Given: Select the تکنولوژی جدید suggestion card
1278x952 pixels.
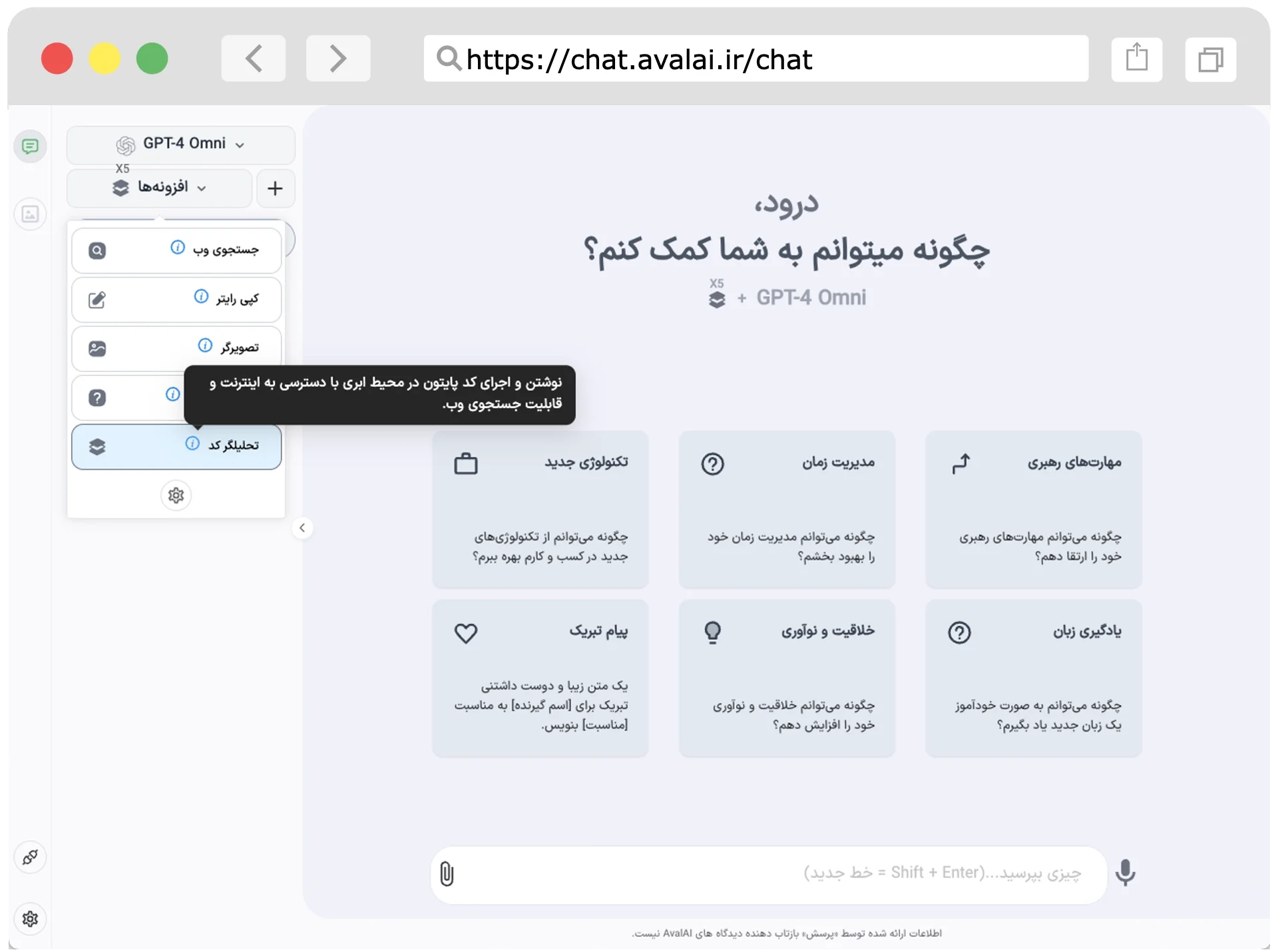Looking at the screenshot, I should coord(540,509).
